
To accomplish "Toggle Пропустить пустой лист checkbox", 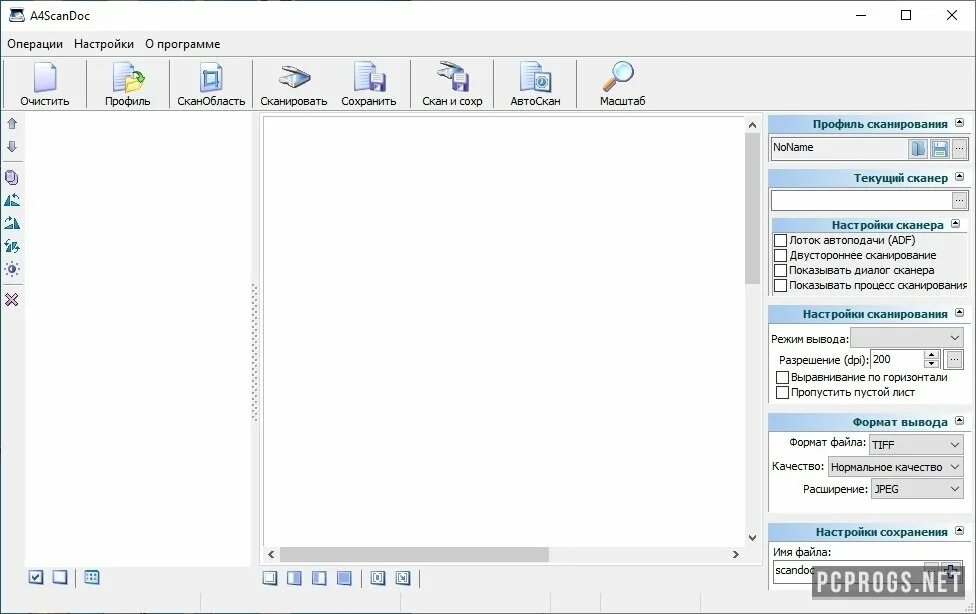I will [x=782, y=392].
